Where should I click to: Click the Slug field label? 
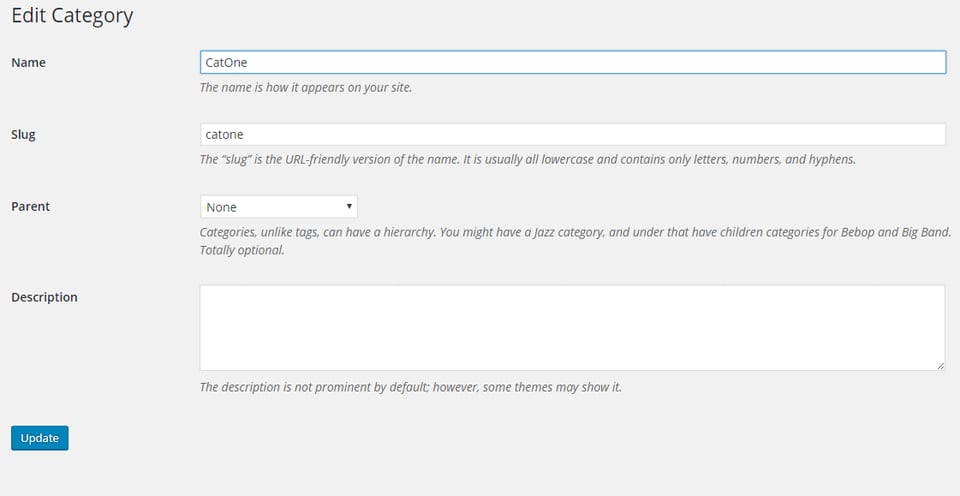(23, 135)
